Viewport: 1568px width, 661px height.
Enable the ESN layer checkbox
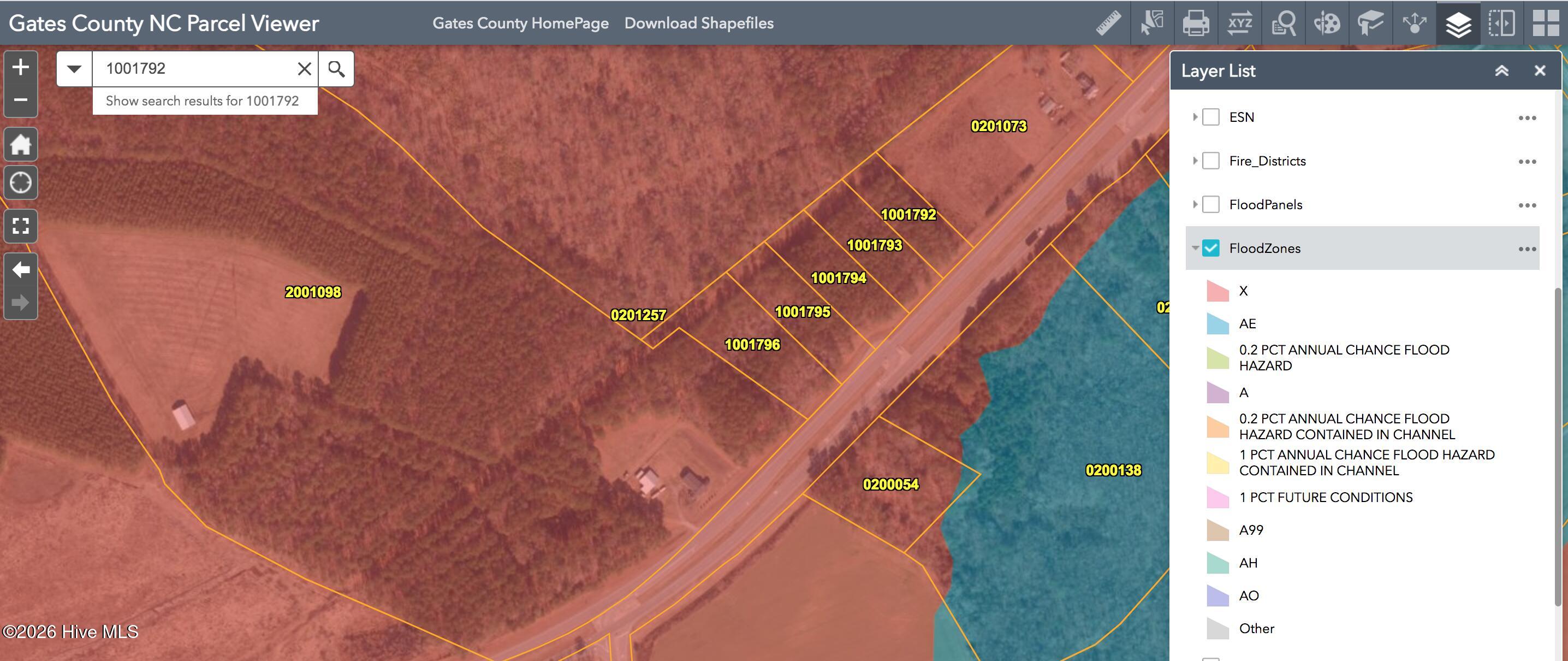(x=1211, y=117)
